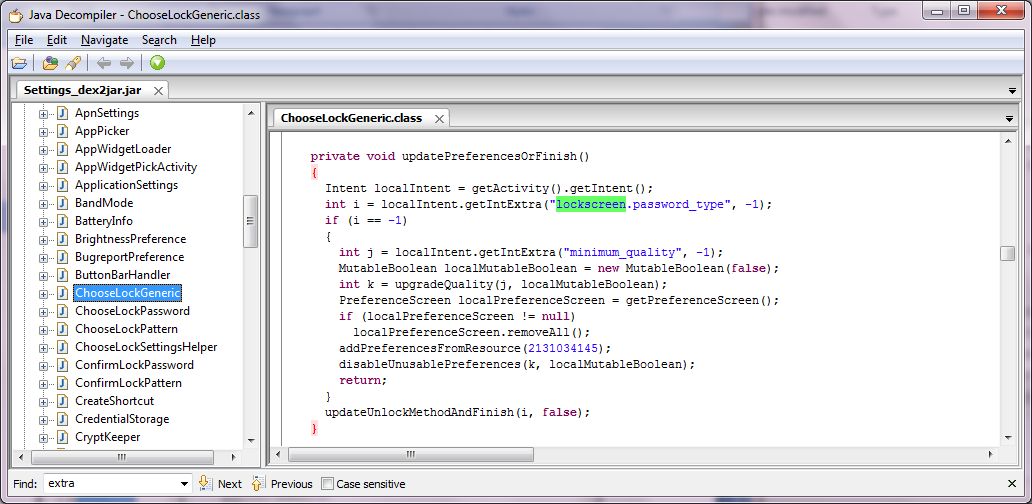Click the code editor vertical scrollbar thumb
This screenshot has width=1032, height=504.
tap(1007, 253)
